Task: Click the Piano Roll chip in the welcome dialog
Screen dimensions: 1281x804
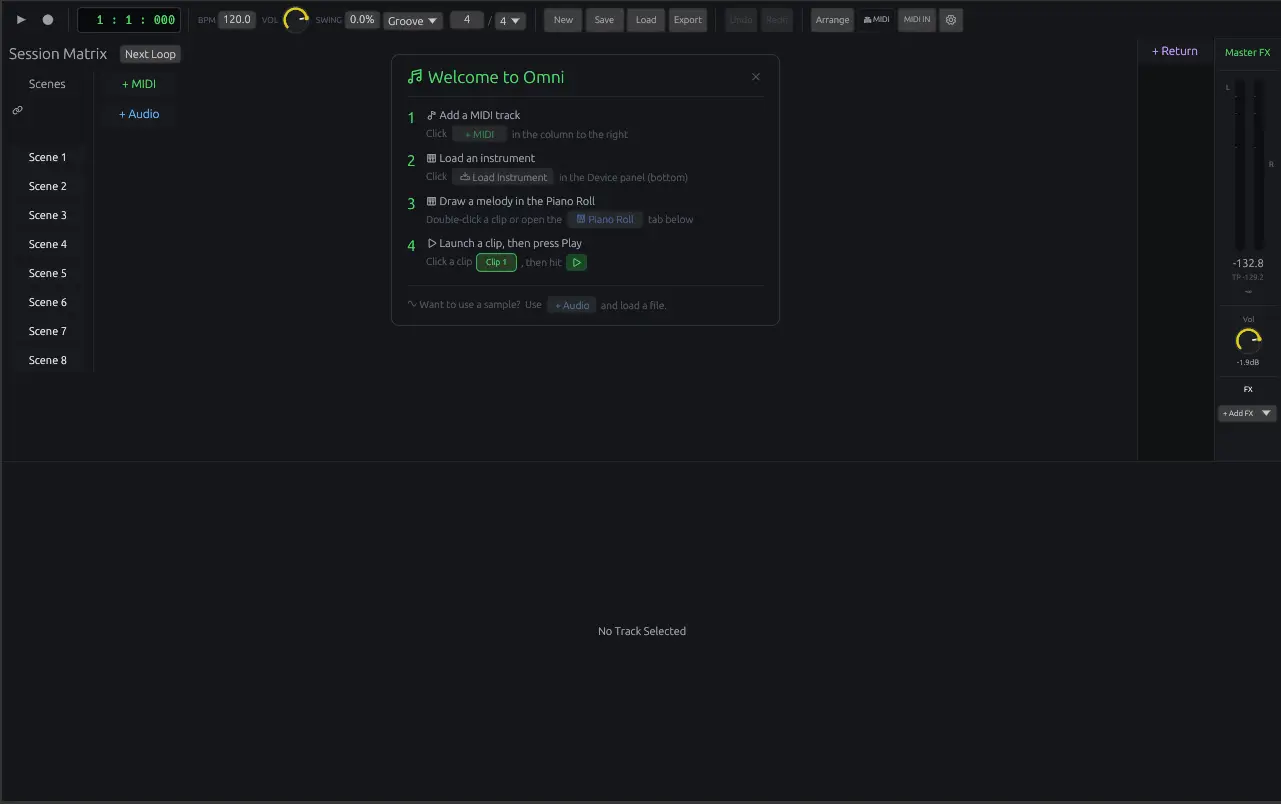Action: (x=605, y=219)
